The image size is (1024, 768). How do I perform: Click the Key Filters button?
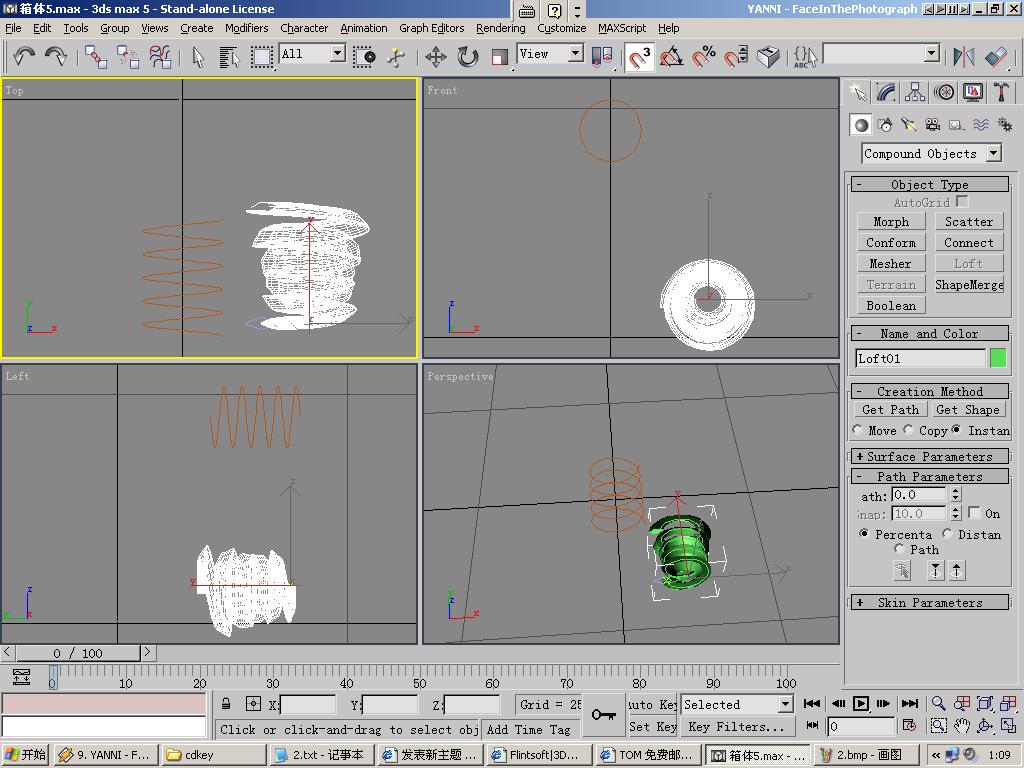coord(737,726)
